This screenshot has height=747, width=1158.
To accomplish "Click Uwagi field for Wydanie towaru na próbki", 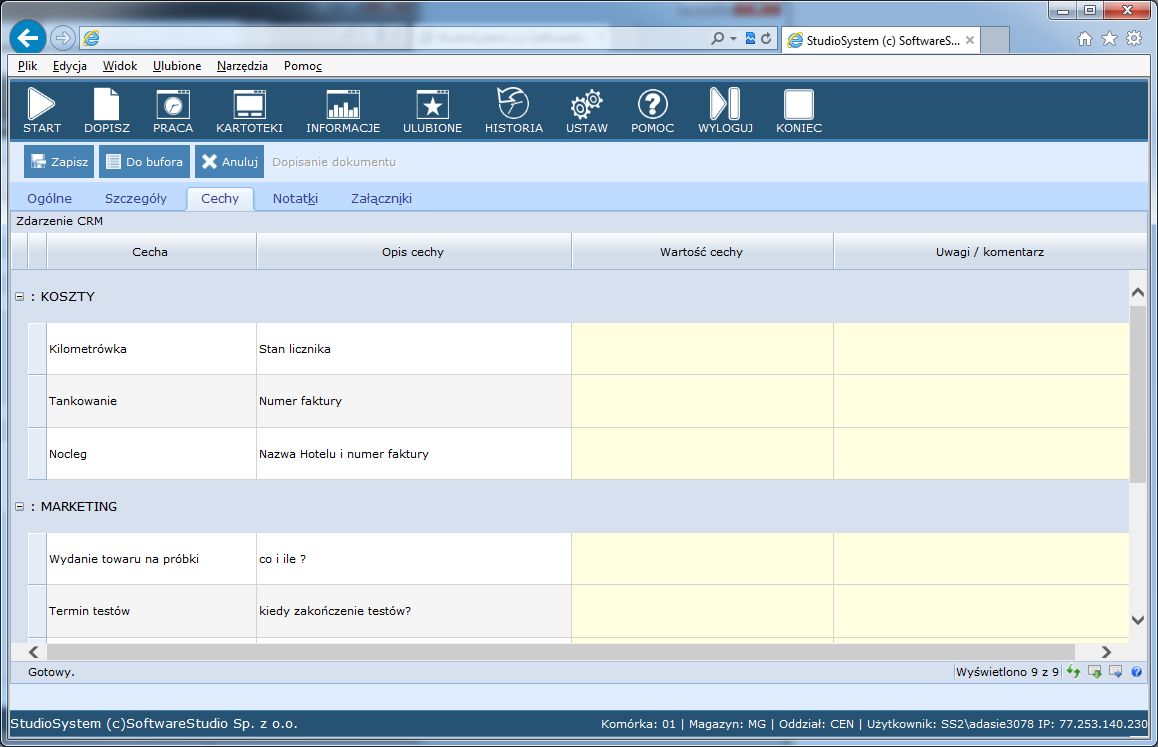I will pyautogui.click(x=981, y=559).
